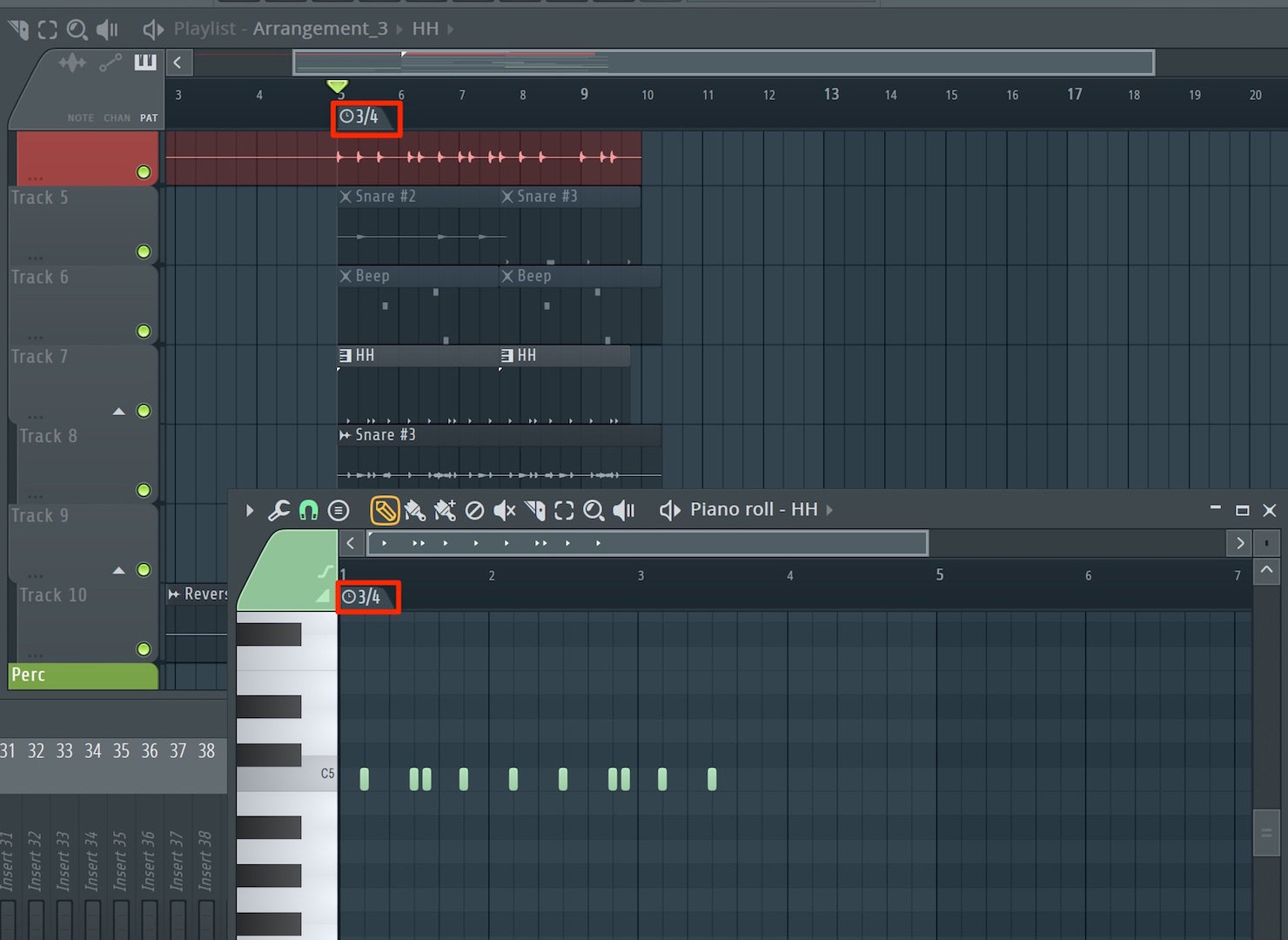Click the Piano roll vertical scrollbar handle
1288x940 pixels.
coord(1266,833)
